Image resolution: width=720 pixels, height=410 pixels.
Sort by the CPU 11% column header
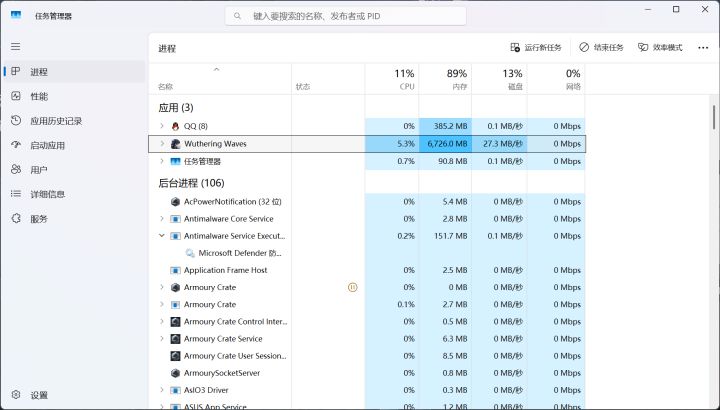pyautogui.click(x=392, y=79)
